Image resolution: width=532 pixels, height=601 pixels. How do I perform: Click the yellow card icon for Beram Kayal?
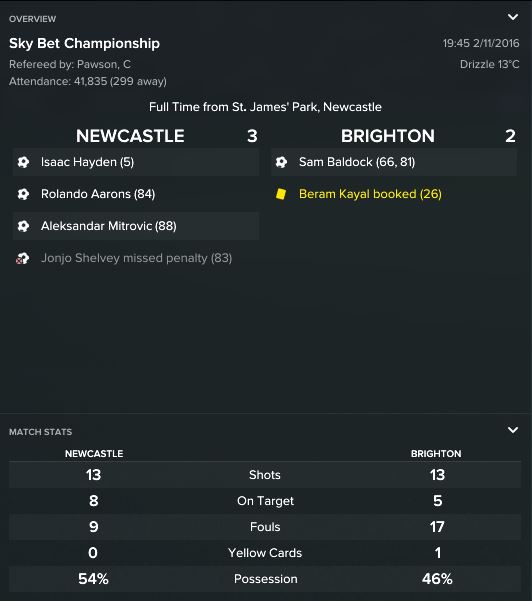tap(281, 194)
